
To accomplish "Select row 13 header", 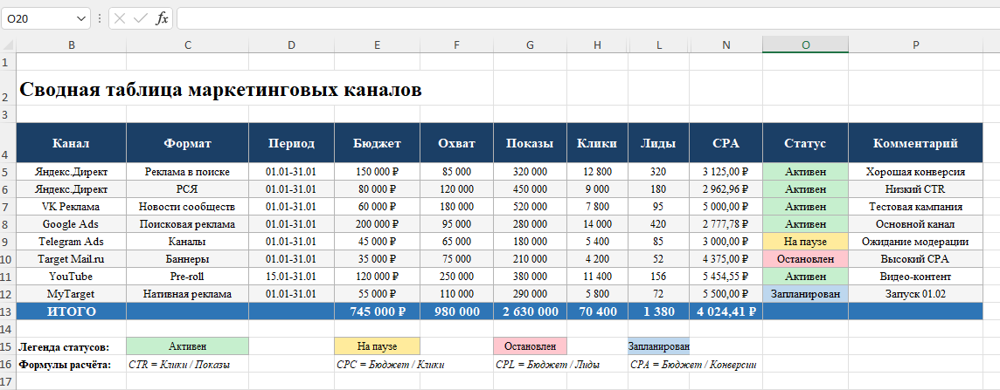I will coord(8,312).
